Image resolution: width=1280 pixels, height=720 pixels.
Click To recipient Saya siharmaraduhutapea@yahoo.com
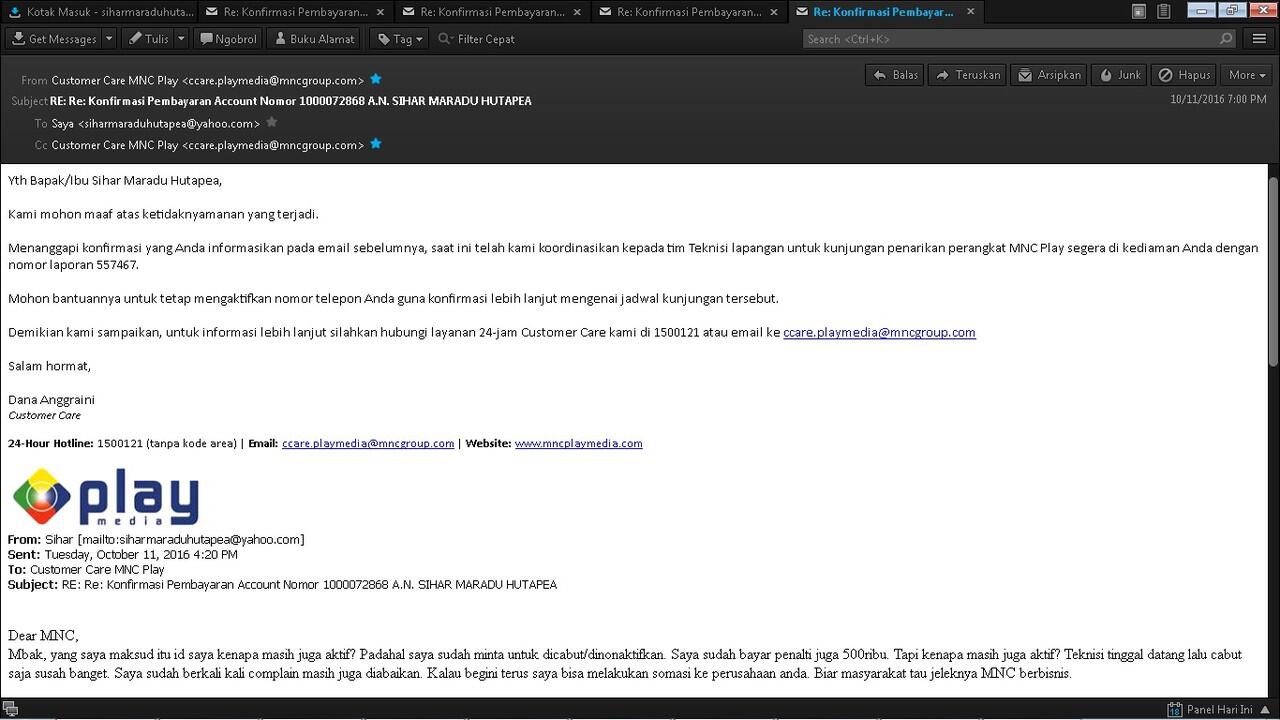pyautogui.click(x=156, y=124)
